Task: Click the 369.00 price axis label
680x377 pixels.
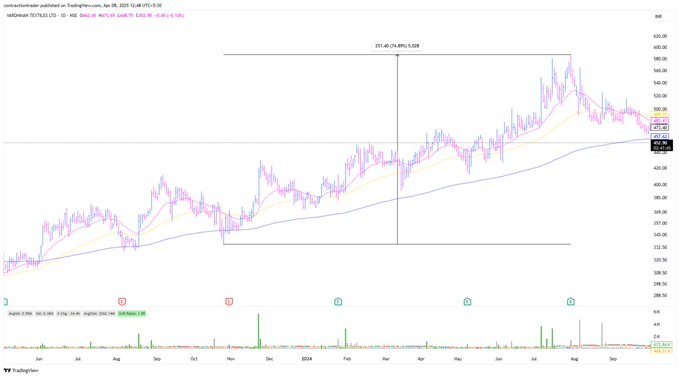Action: point(660,212)
